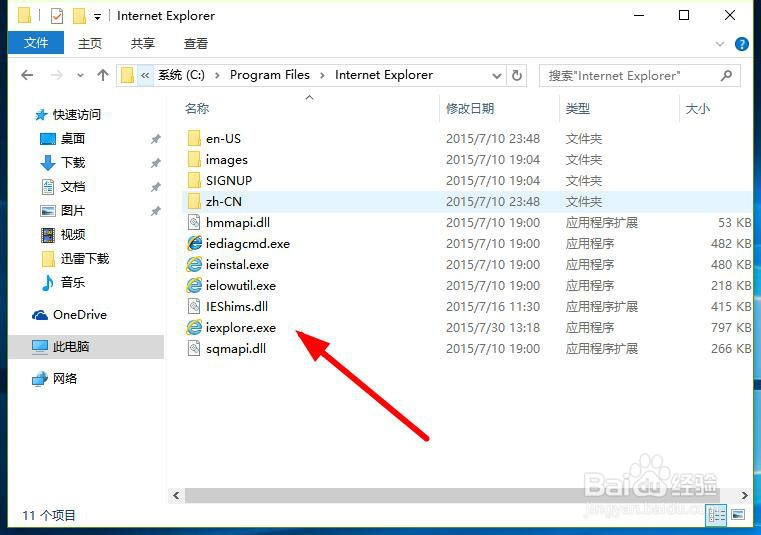Click the properties checkmark icon in title bar

(57, 16)
